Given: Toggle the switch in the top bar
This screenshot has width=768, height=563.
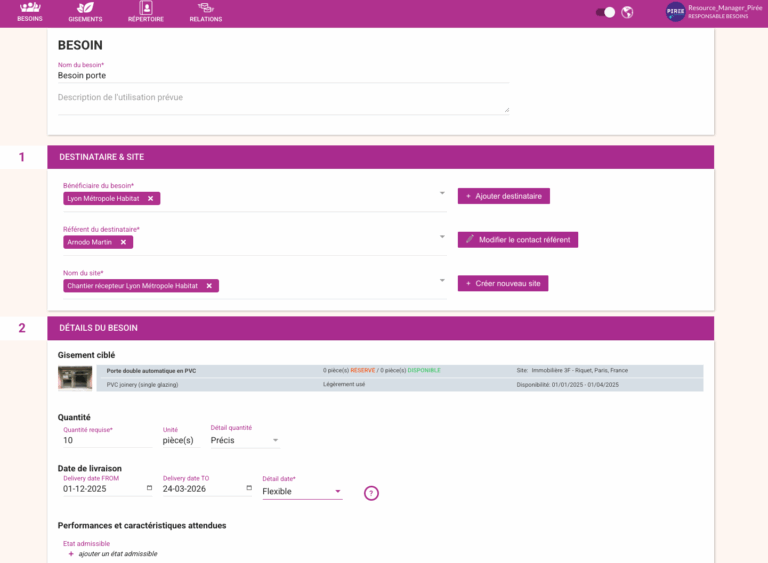Looking at the screenshot, I should 605,12.
